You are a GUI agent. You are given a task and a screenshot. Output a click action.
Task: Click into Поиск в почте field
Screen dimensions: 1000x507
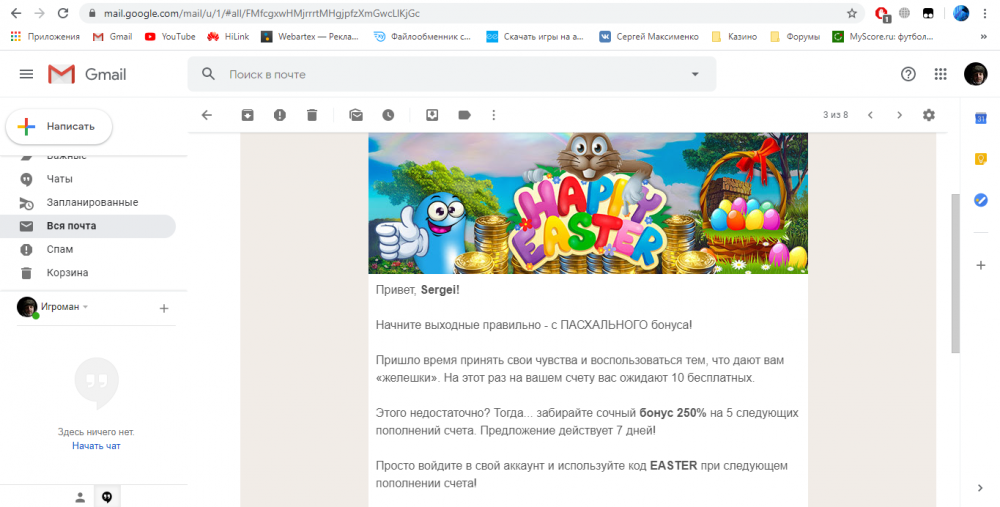452,74
